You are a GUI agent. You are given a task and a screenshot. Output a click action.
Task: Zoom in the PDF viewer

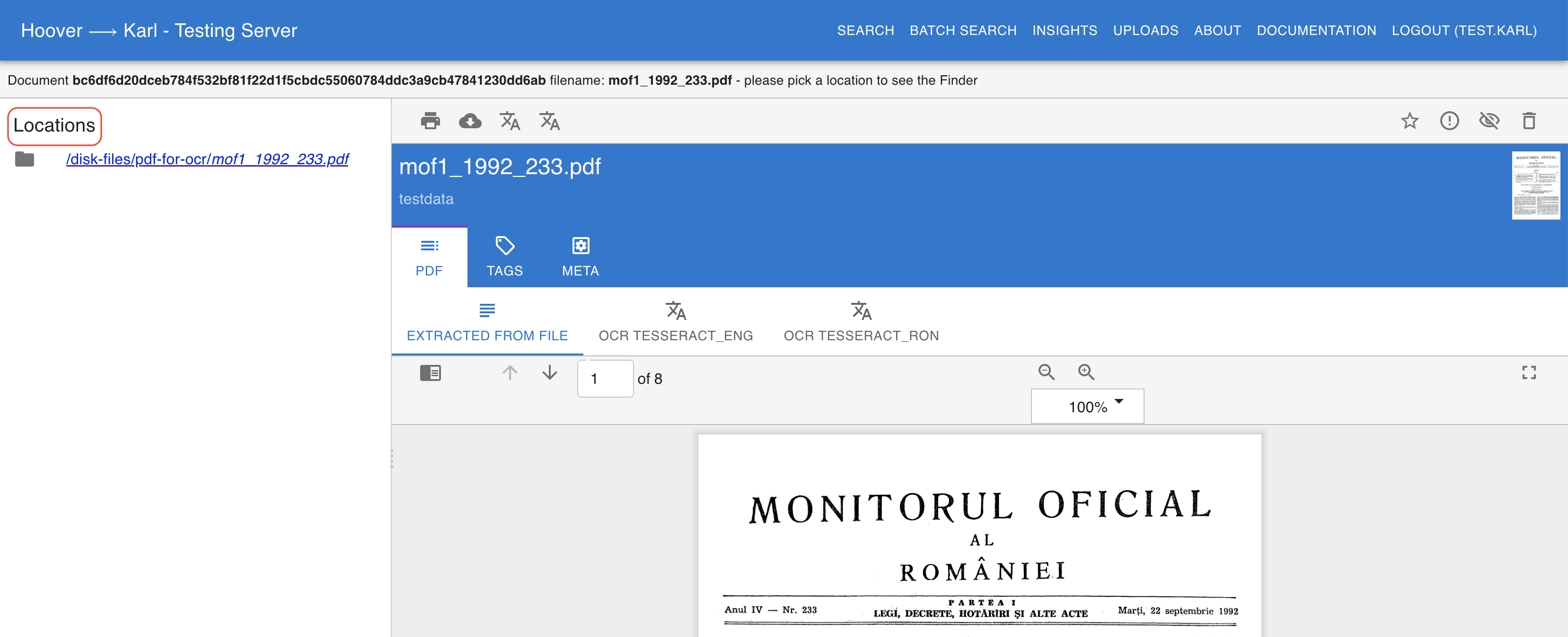1086,372
